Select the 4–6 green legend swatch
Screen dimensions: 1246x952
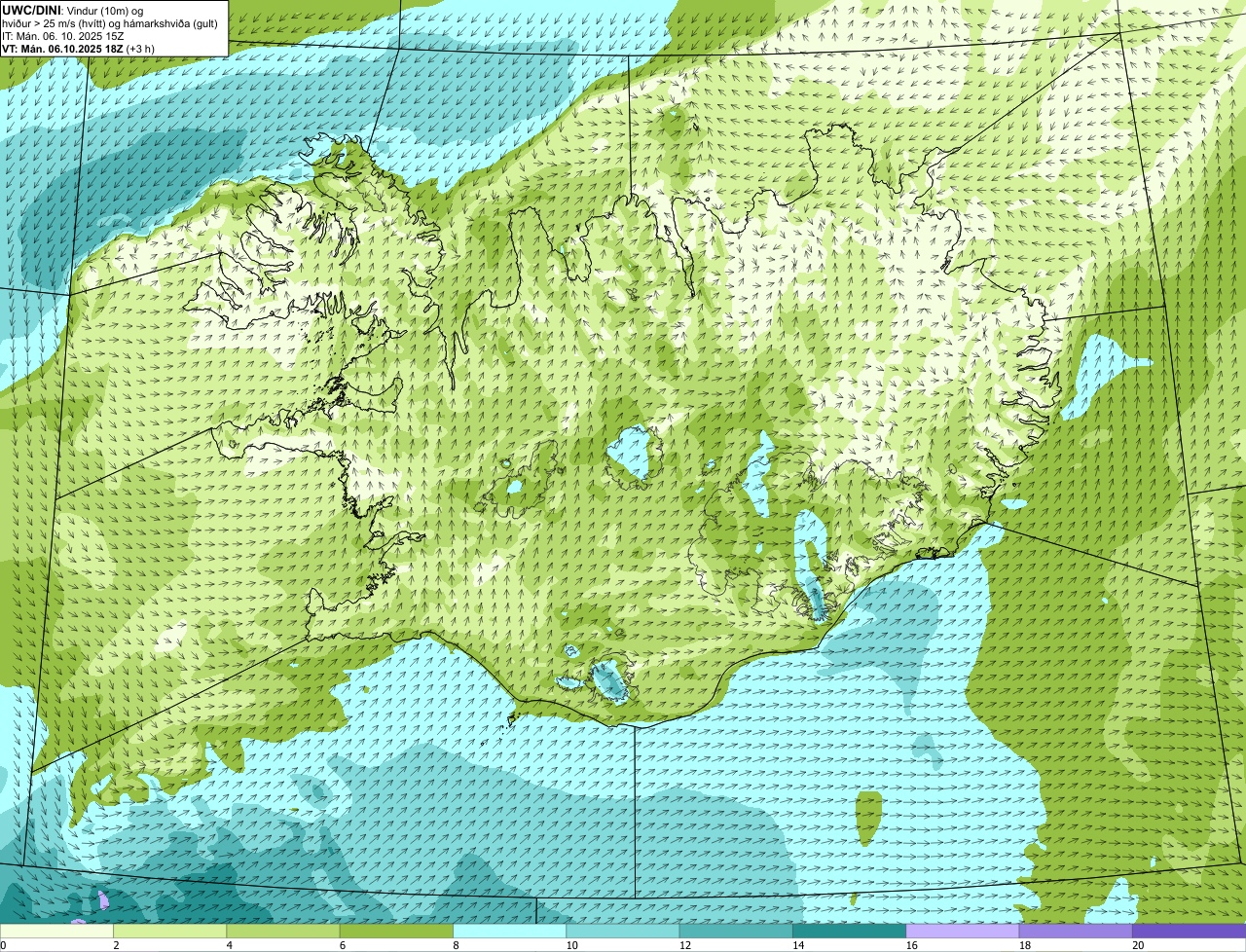point(284,932)
